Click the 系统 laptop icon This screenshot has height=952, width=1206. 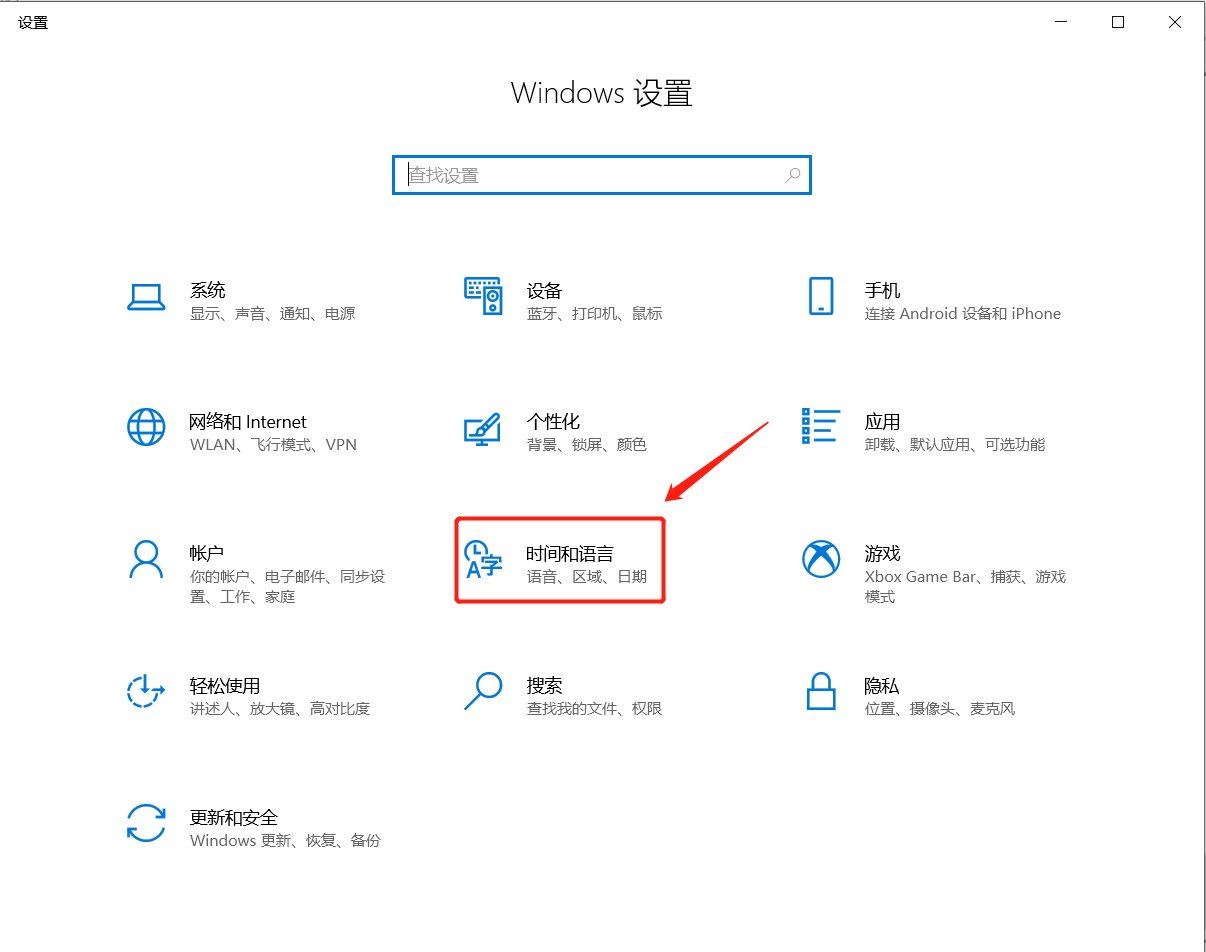[x=146, y=297]
